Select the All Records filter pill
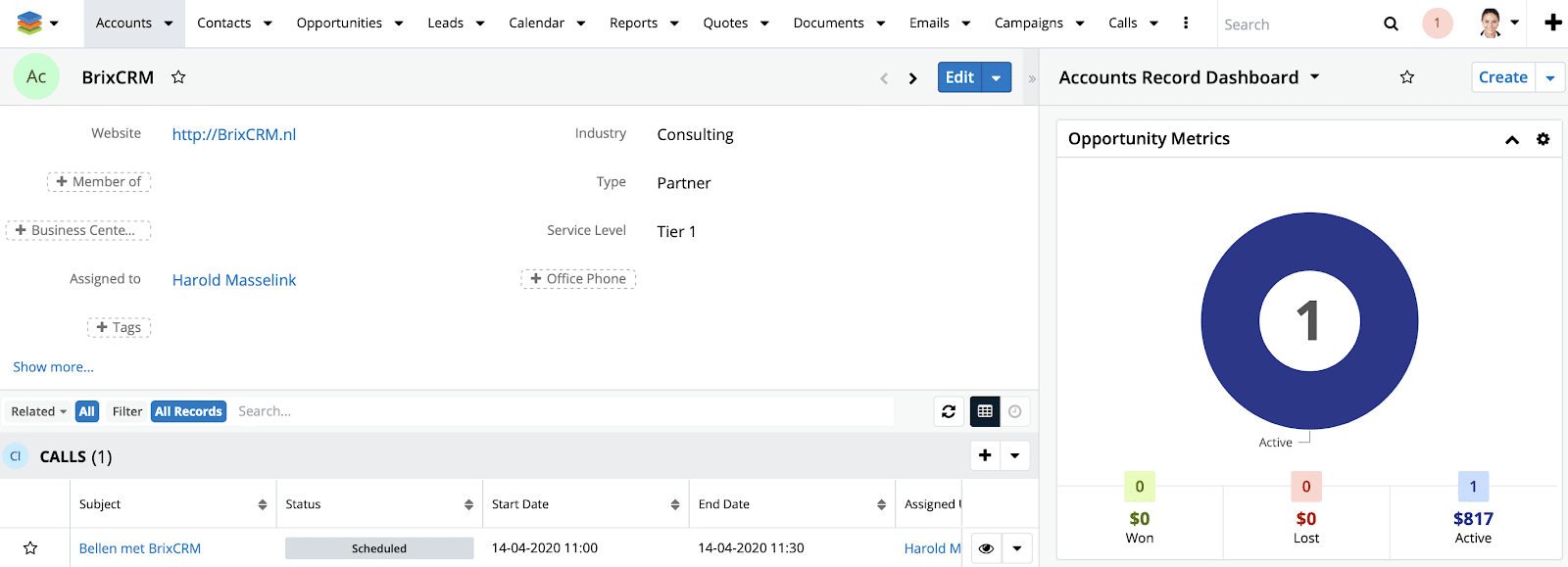1568x567 pixels. [188, 411]
